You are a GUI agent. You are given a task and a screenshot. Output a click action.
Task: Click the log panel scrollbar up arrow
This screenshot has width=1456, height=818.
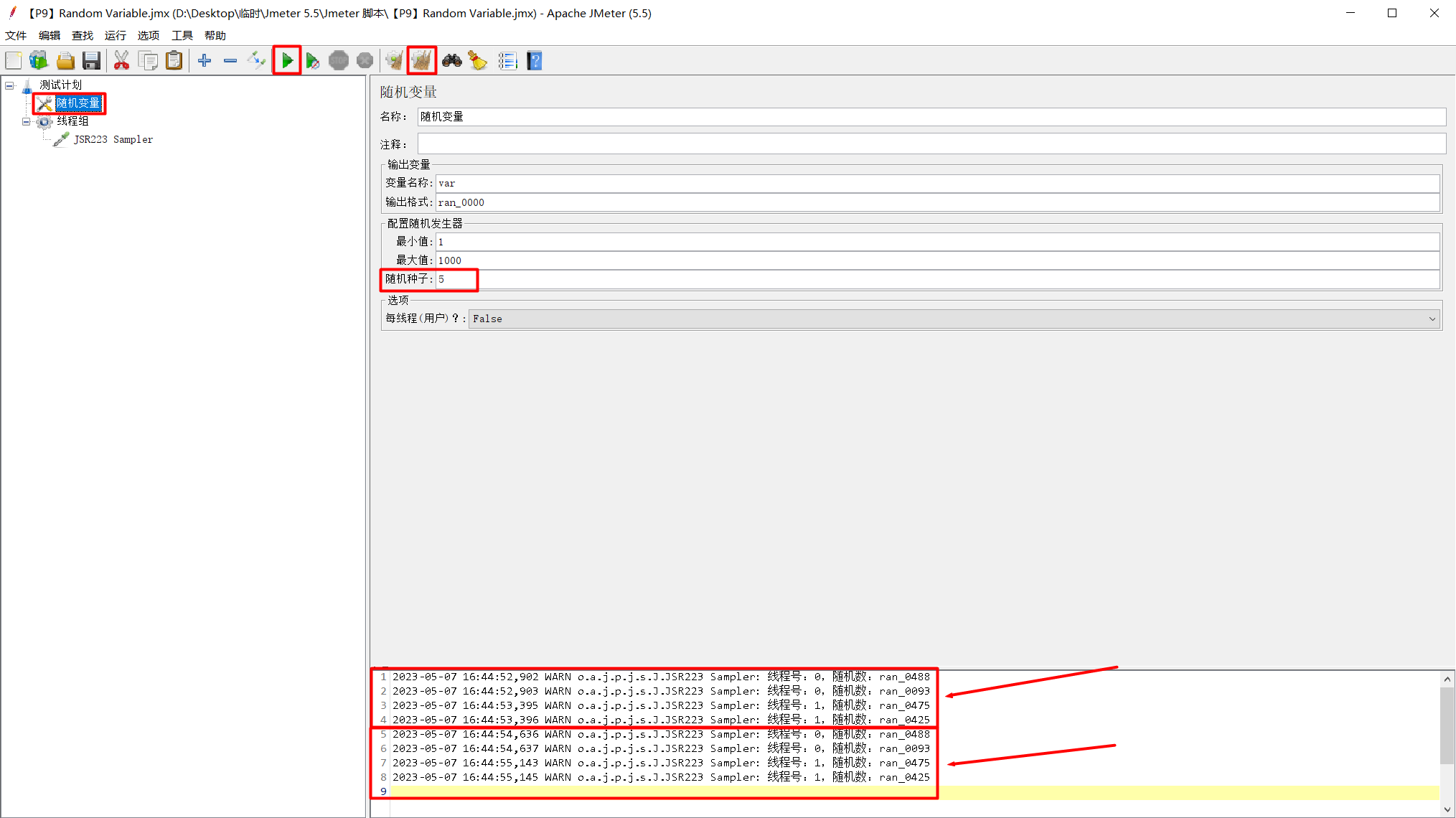pyautogui.click(x=1447, y=679)
